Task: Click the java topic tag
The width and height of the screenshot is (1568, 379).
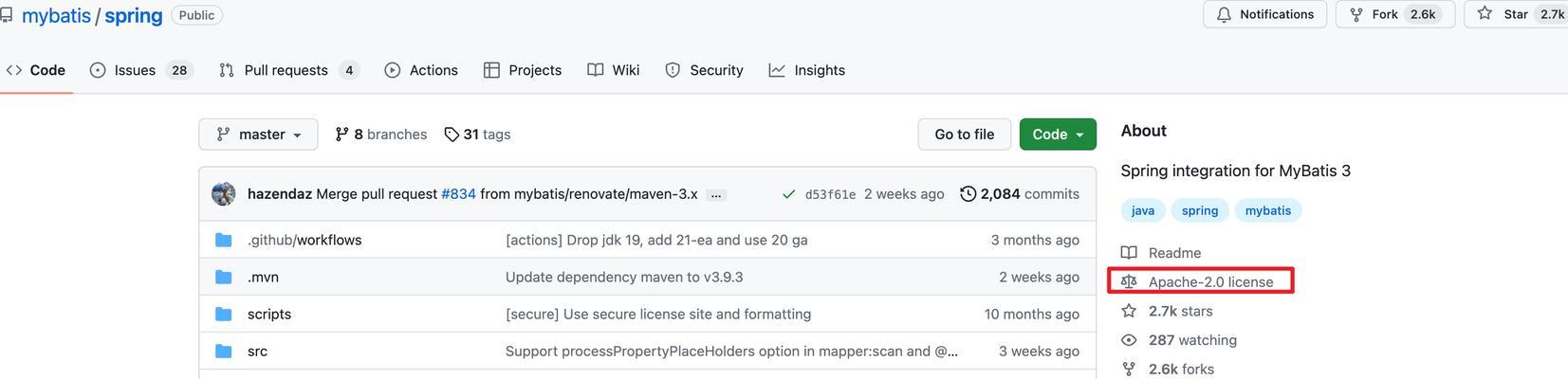Action: [x=1143, y=210]
